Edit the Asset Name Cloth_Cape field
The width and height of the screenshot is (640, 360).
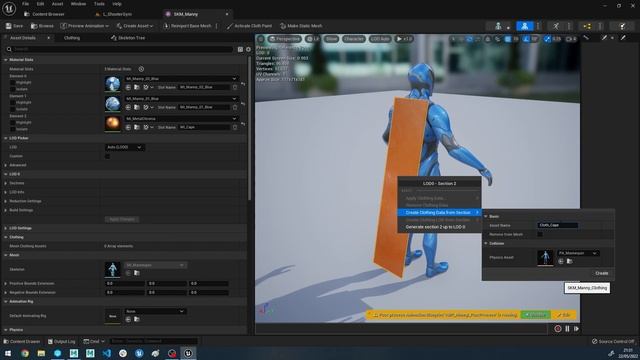[x=558, y=225]
